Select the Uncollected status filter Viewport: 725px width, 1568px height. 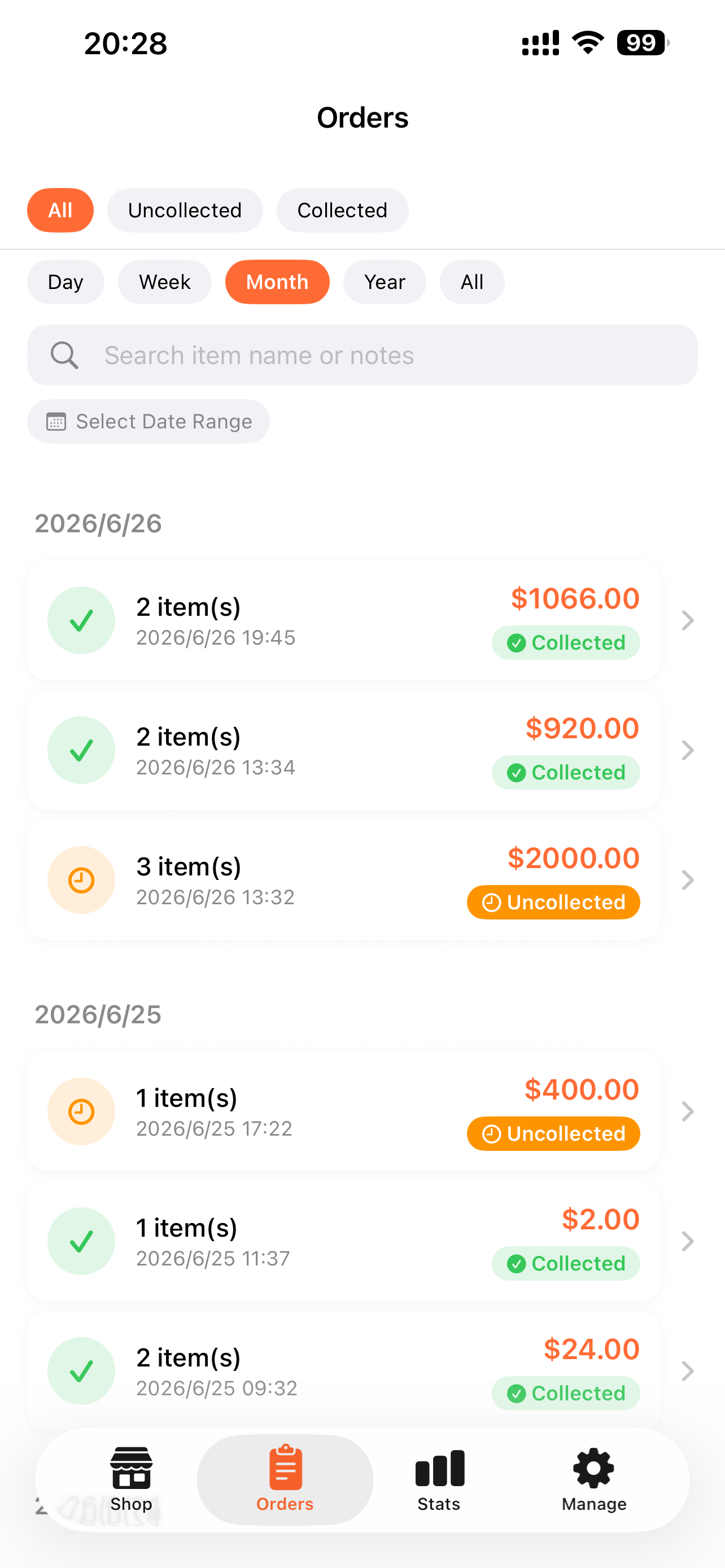pyautogui.click(x=185, y=210)
